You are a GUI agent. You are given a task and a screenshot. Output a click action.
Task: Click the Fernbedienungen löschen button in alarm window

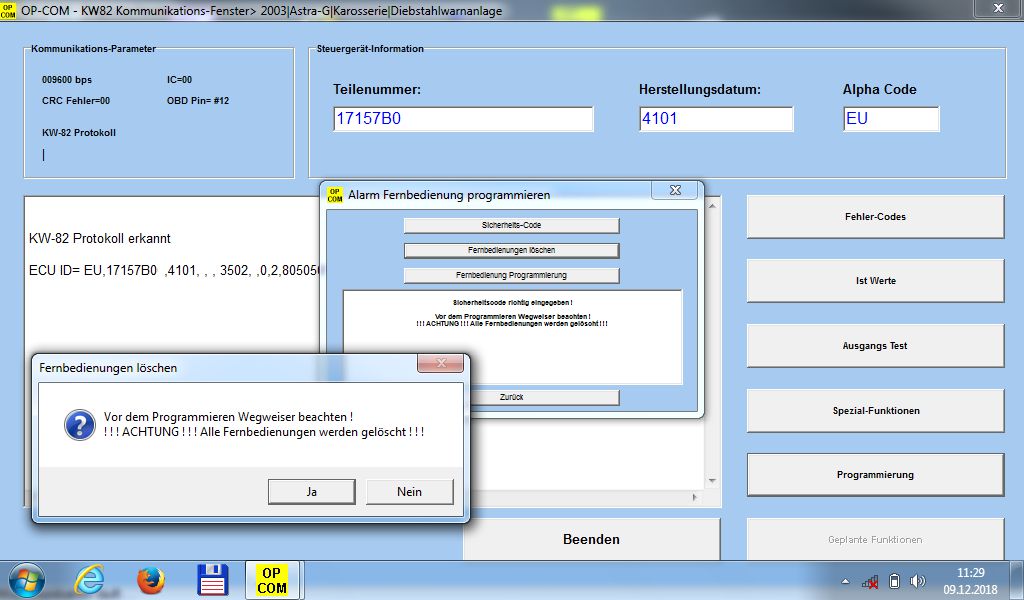[511, 250]
